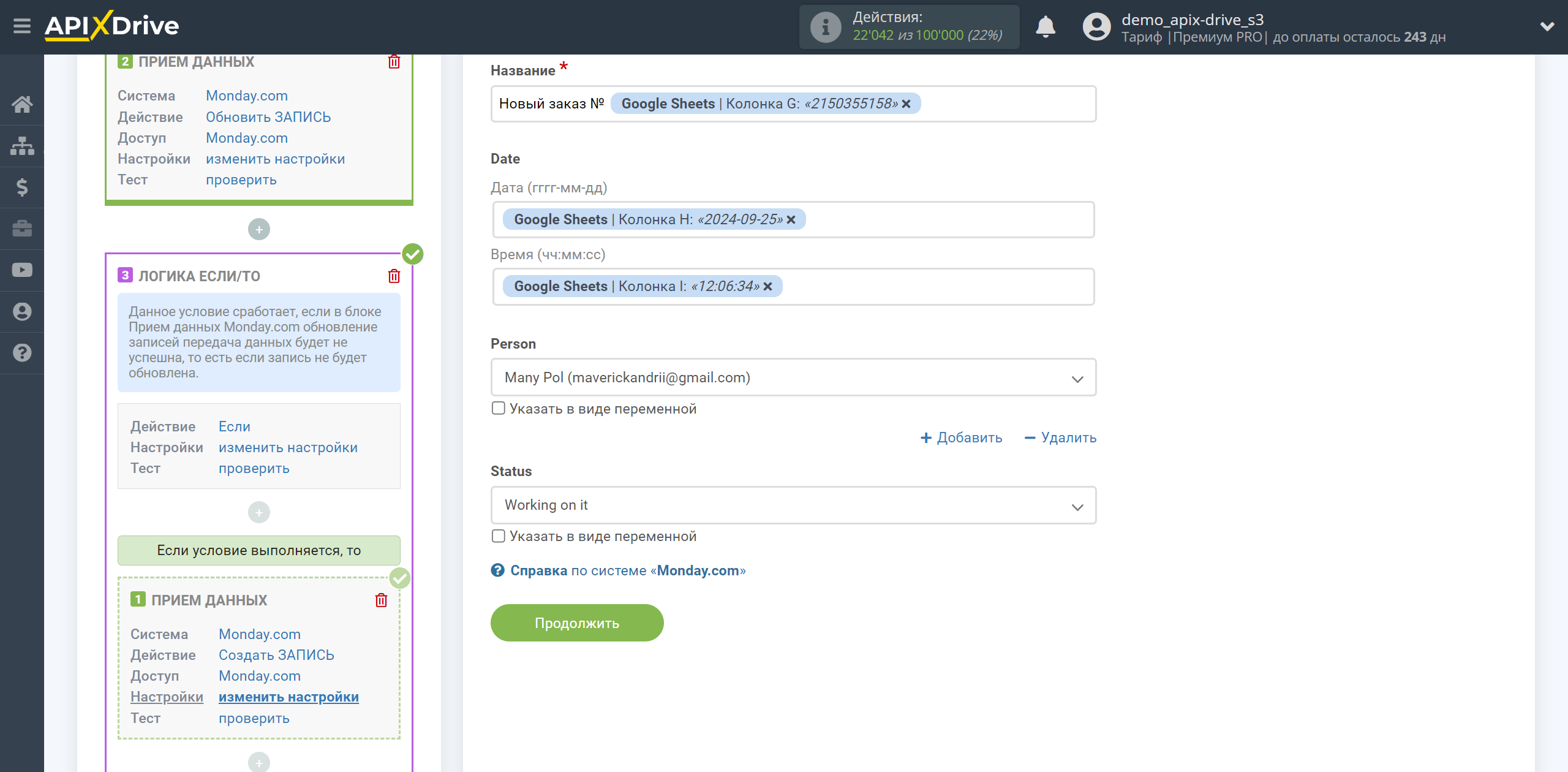This screenshot has width=1568, height=772.
Task: Click 'проверить' in nested block 1
Action: [254, 718]
